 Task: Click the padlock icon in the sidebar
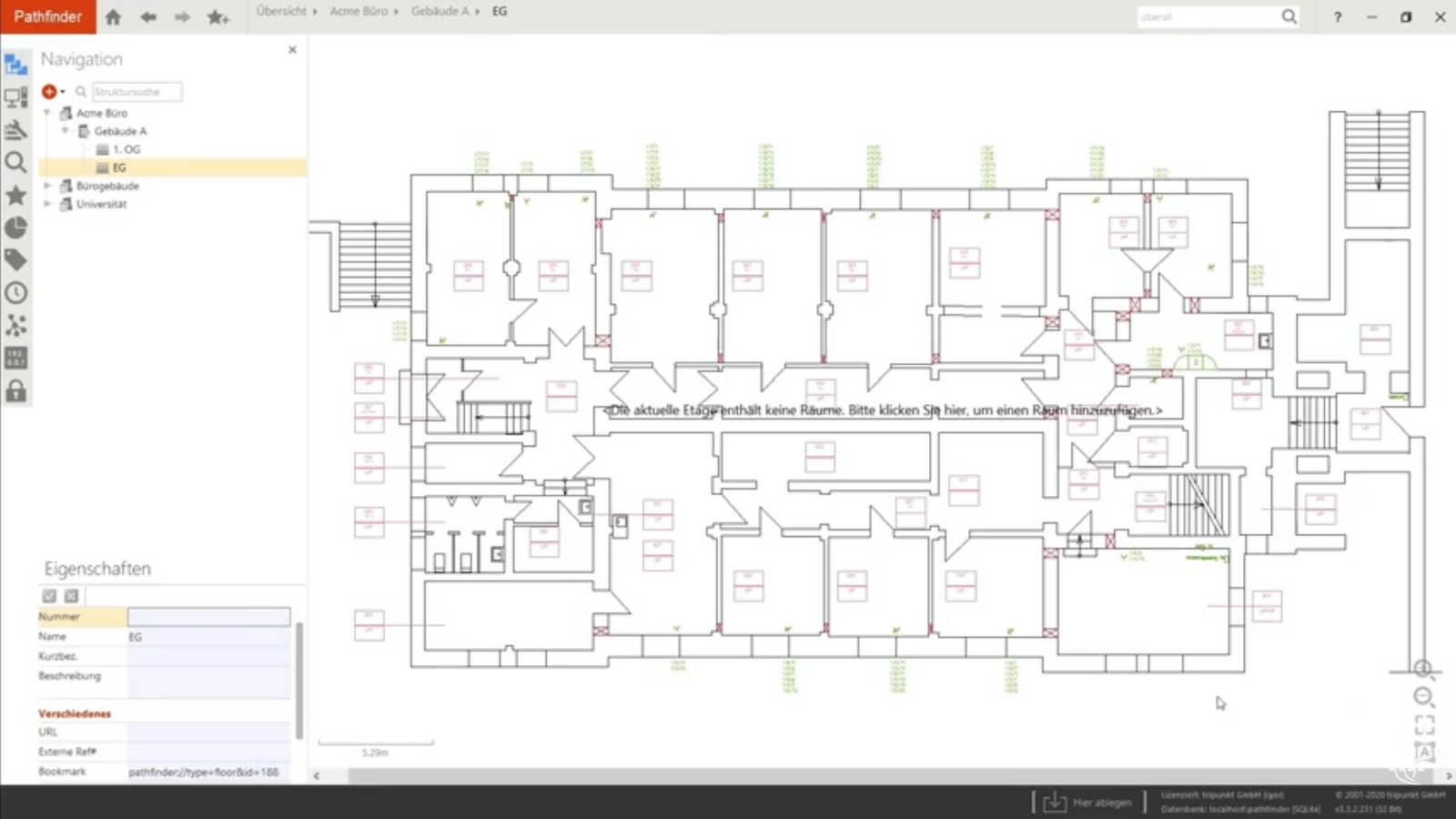click(15, 391)
